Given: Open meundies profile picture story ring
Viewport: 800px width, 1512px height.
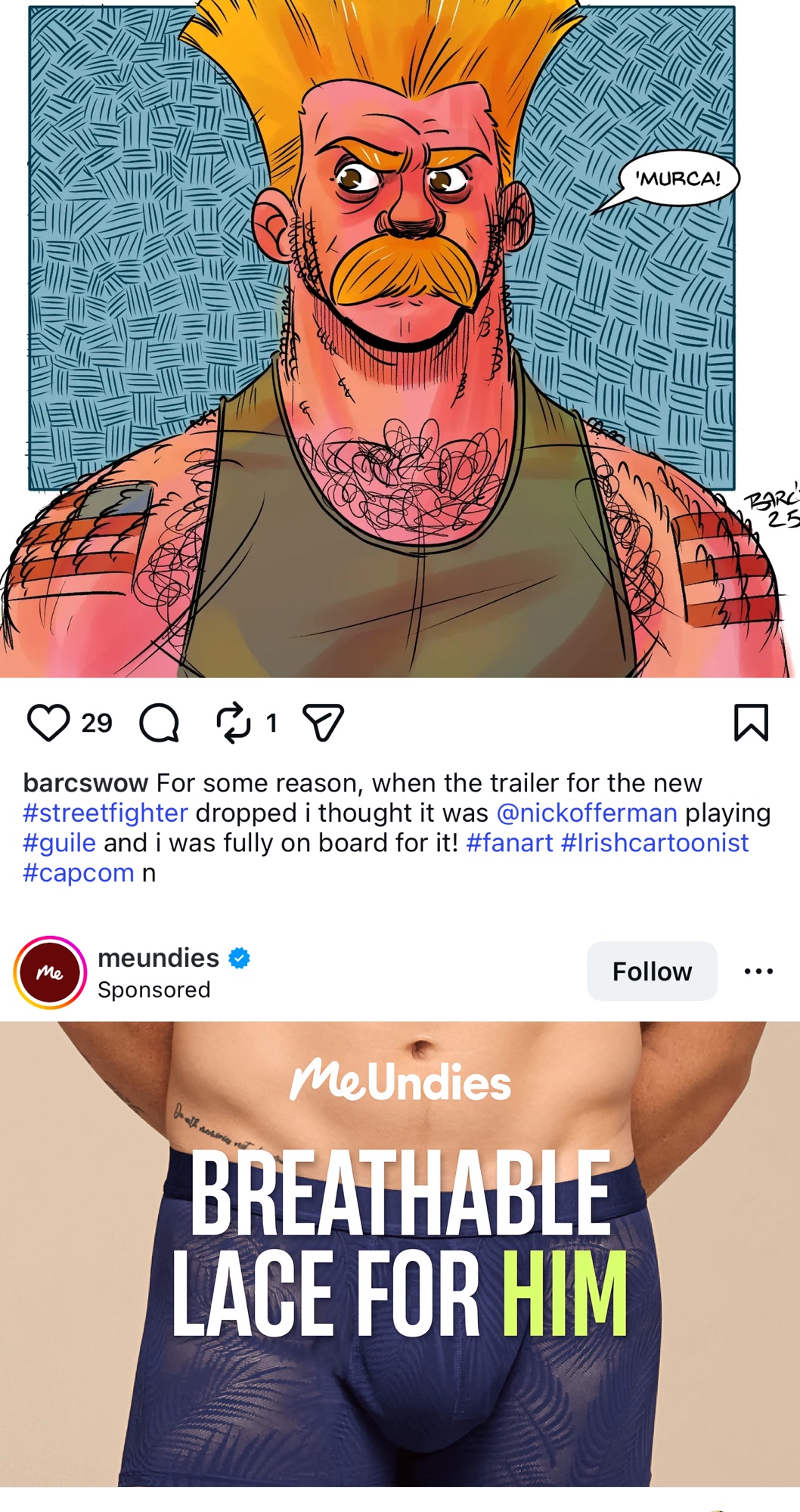Looking at the screenshot, I should [x=50, y=973].
